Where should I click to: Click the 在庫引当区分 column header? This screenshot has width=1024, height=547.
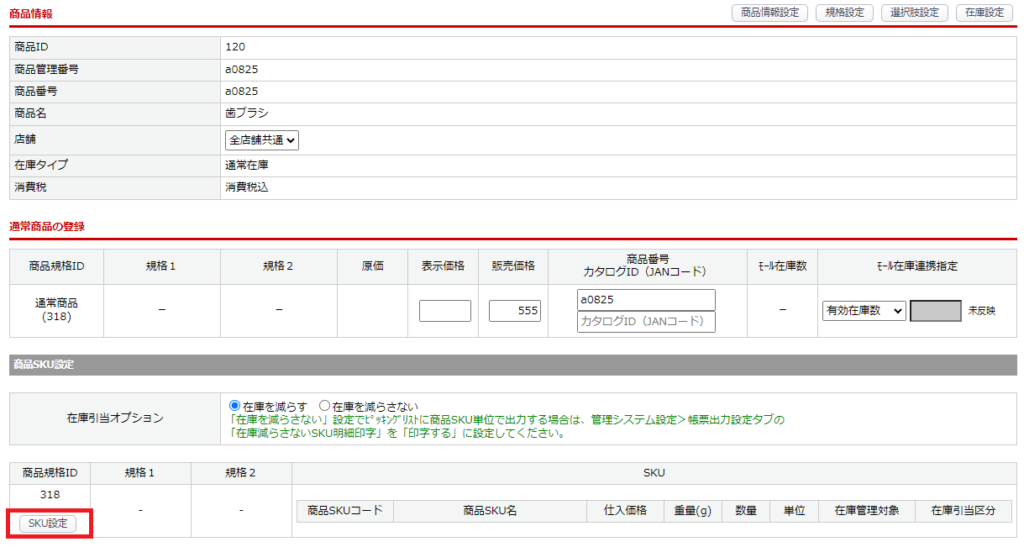[x=963, y=511]
